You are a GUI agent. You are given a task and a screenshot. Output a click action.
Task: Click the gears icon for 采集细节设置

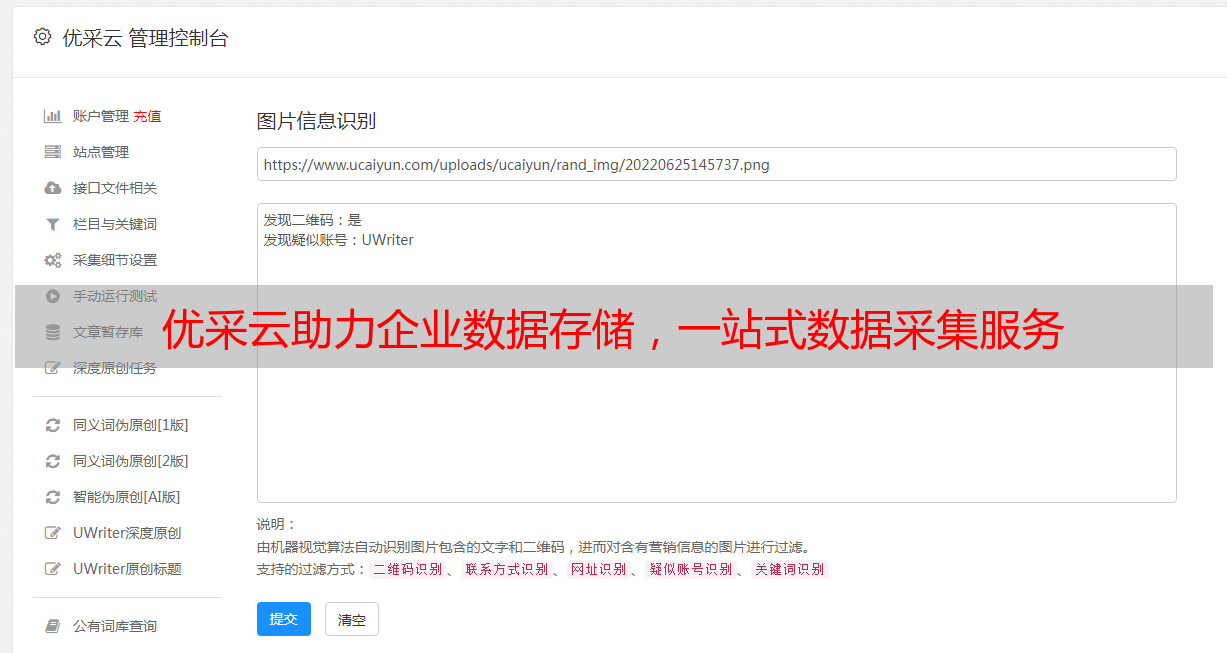point(53,260)
